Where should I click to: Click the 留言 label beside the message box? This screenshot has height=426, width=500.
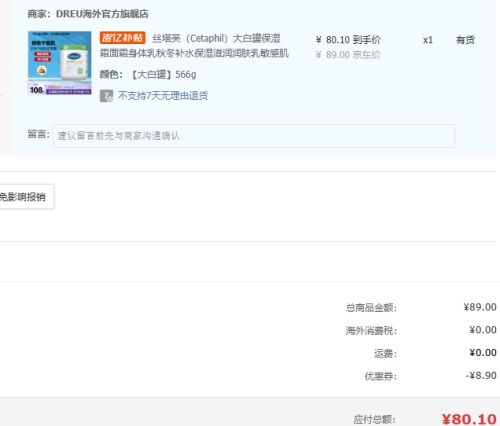click(38, 134)
